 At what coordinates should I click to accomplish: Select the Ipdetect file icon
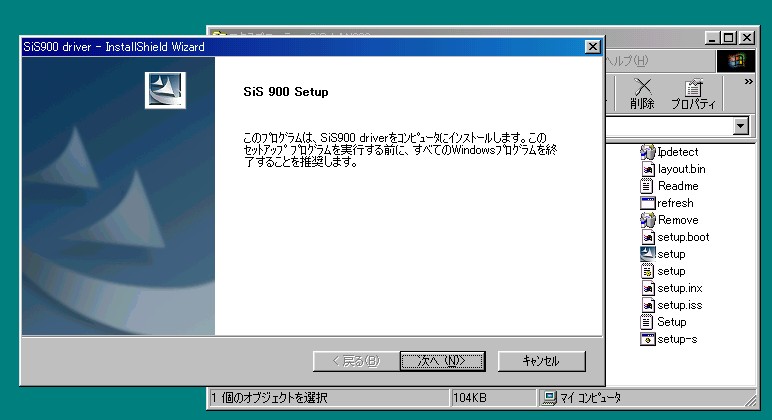[x=647, y=152]
